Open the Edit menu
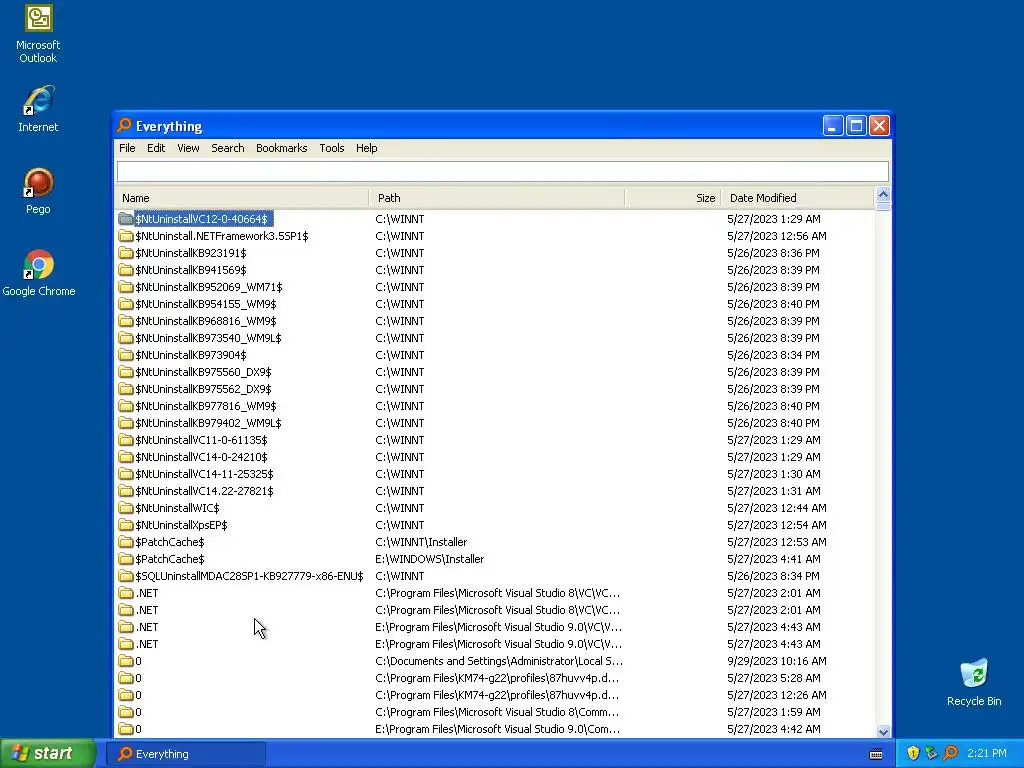The width and height of the screenshot is (1024, 768). 156,148
